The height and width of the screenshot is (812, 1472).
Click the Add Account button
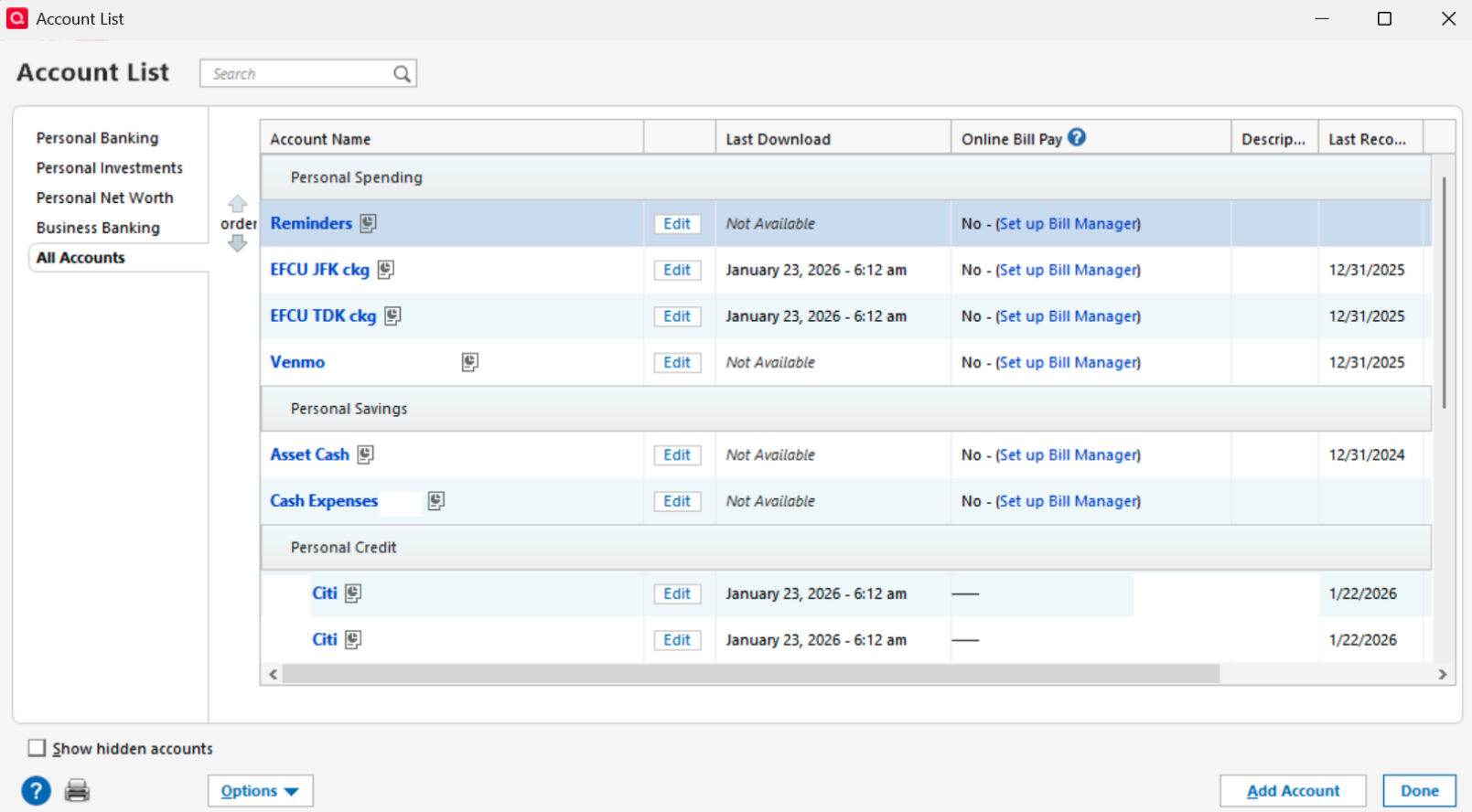1293,791
